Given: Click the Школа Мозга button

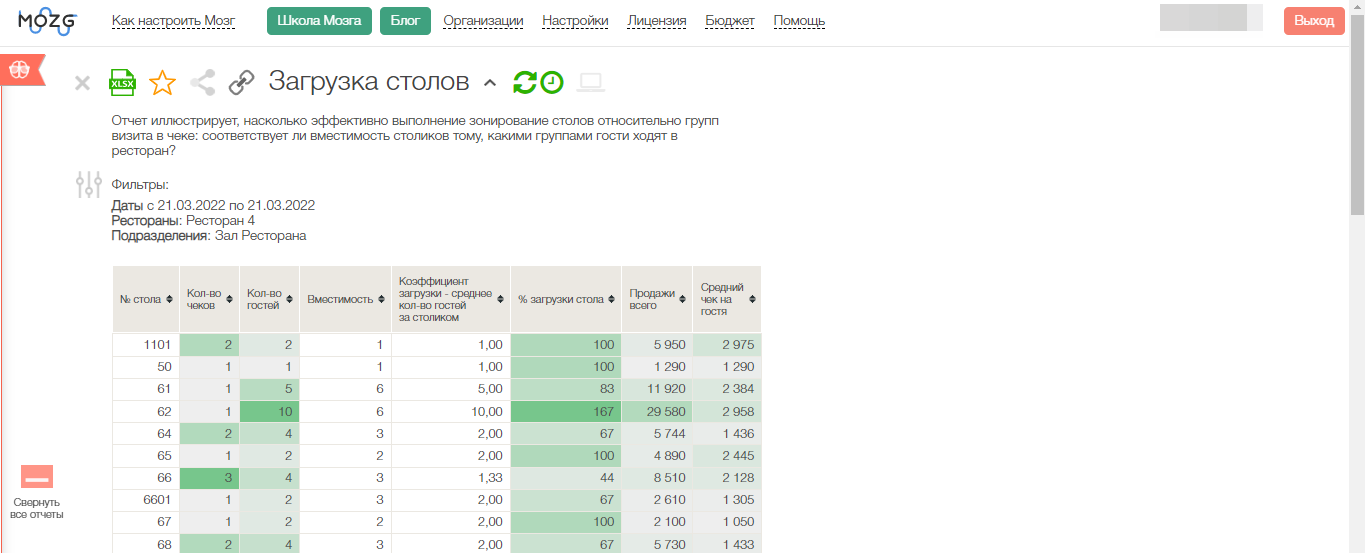Looking at the screenshot, I should 319,21.
